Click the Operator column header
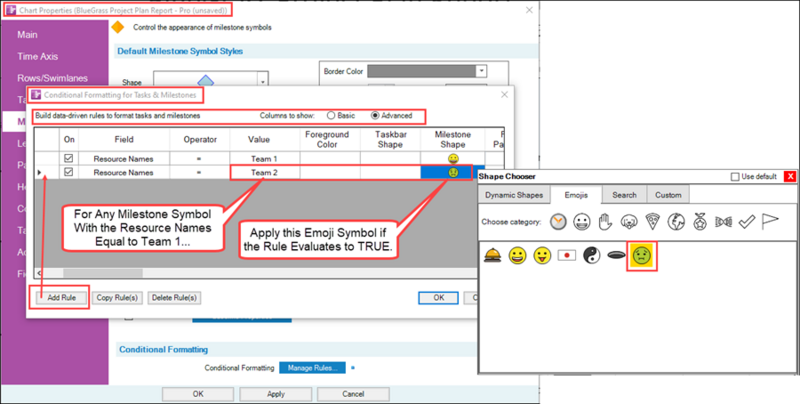Screen dimensions: 800x404 click(x=200, y=139)
